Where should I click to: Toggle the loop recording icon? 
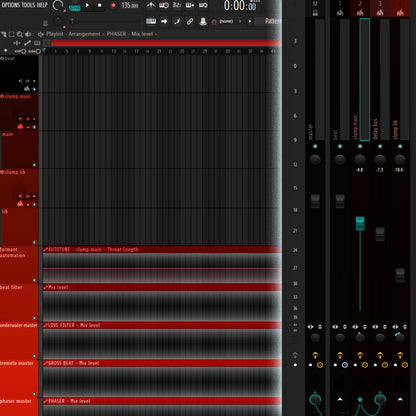203,5
